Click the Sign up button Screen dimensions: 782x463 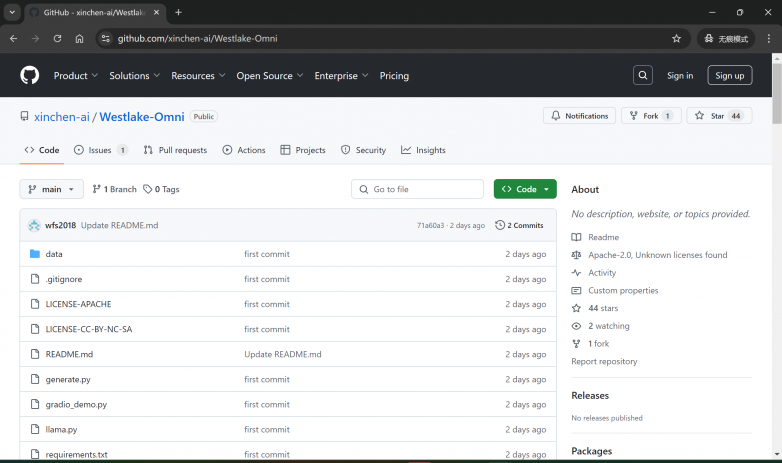click(x=730, y=75)
